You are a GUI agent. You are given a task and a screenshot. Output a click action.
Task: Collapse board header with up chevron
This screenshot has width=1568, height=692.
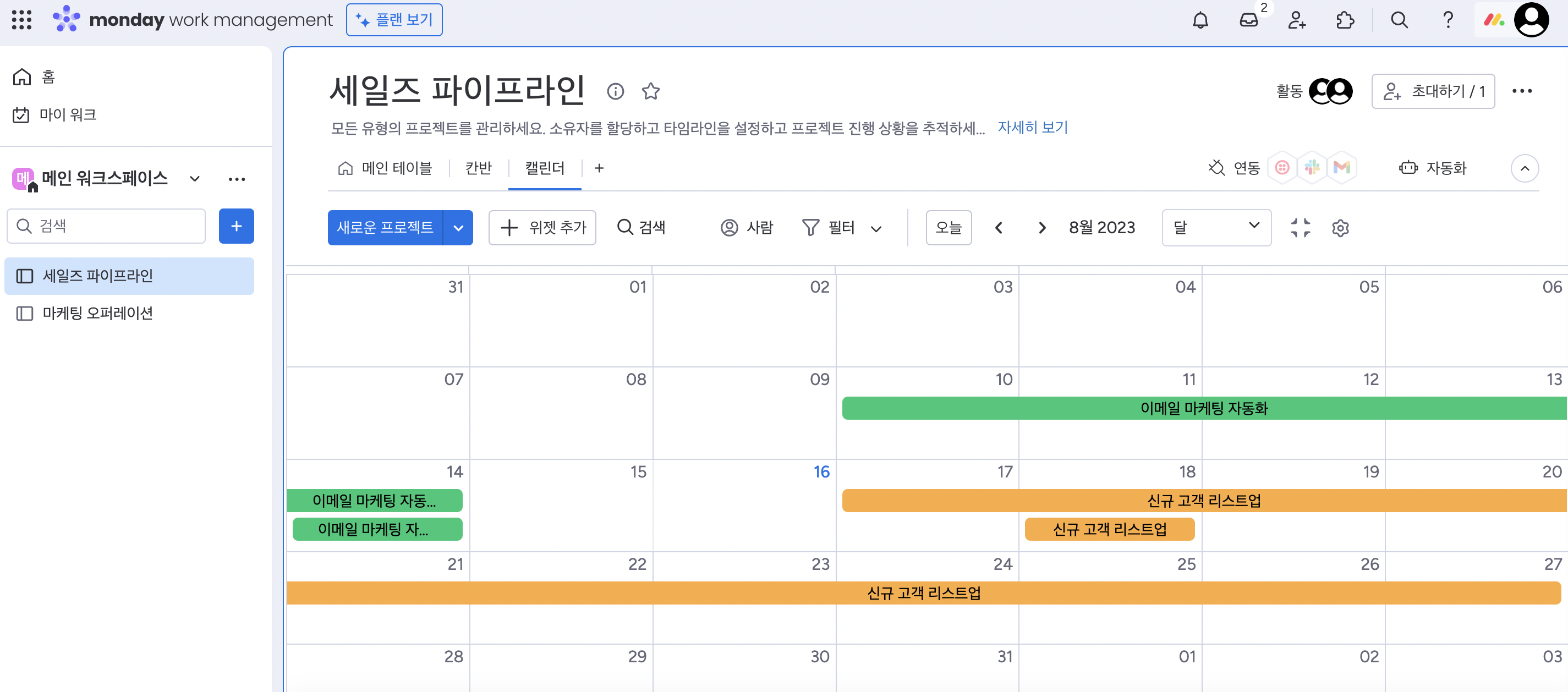pos(1524,168)
